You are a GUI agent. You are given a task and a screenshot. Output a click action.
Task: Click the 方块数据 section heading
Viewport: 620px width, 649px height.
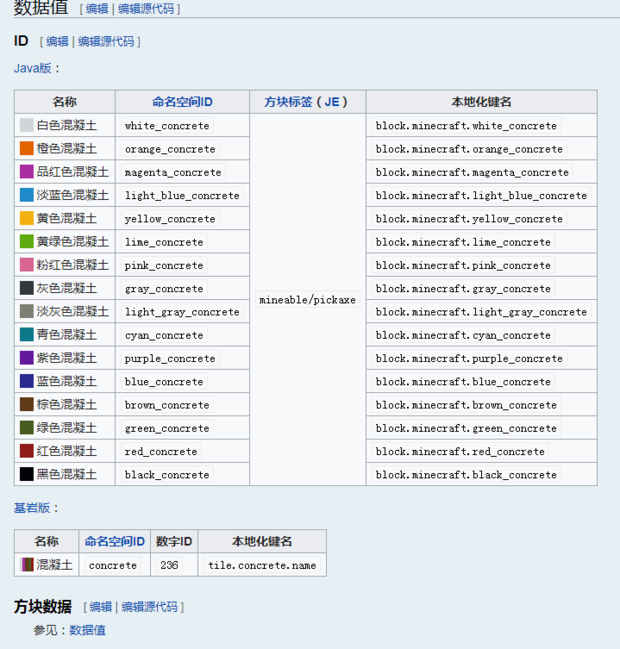pos(43,607)
